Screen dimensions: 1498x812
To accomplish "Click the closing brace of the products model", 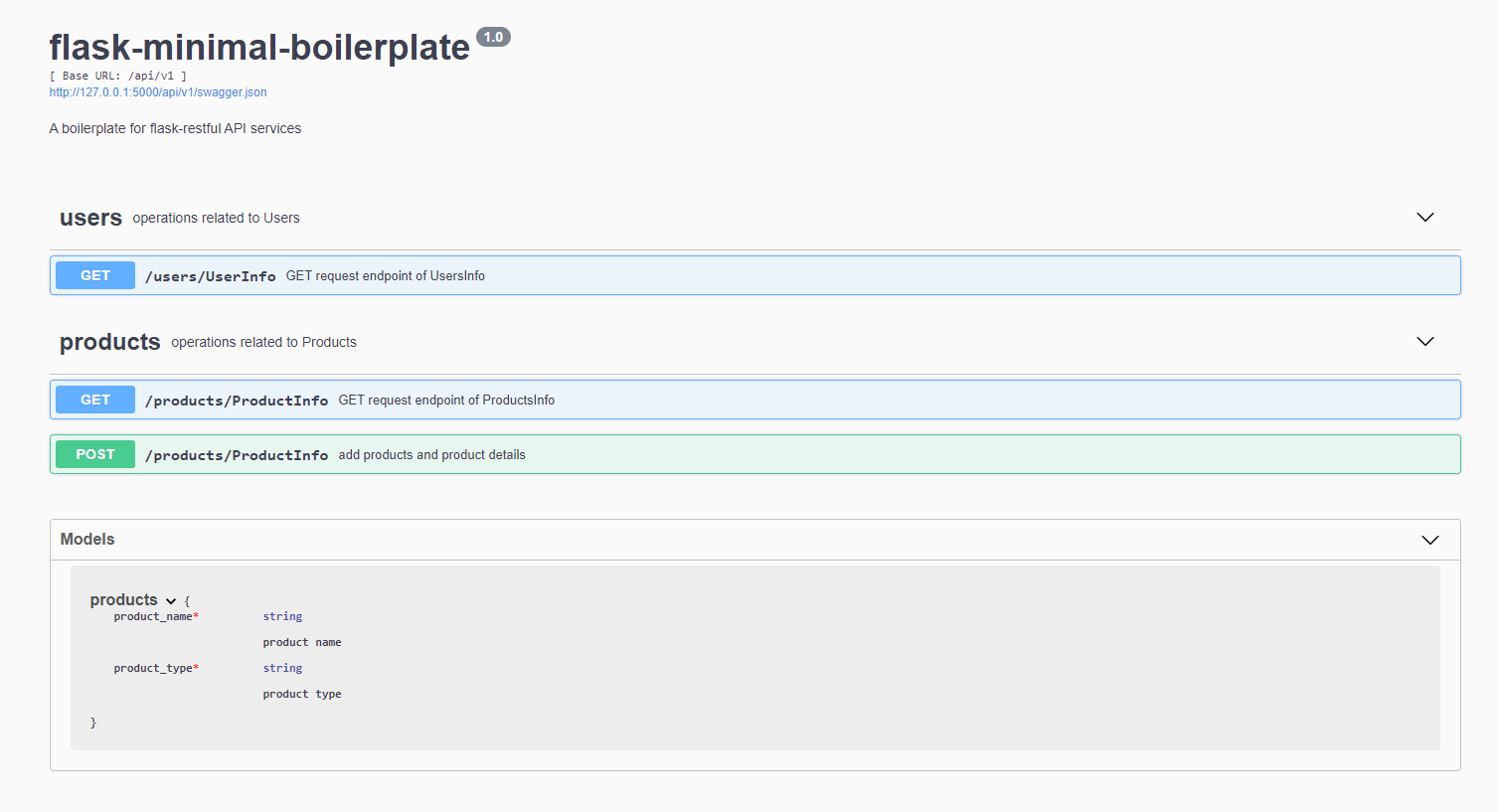I will (92, 723).
